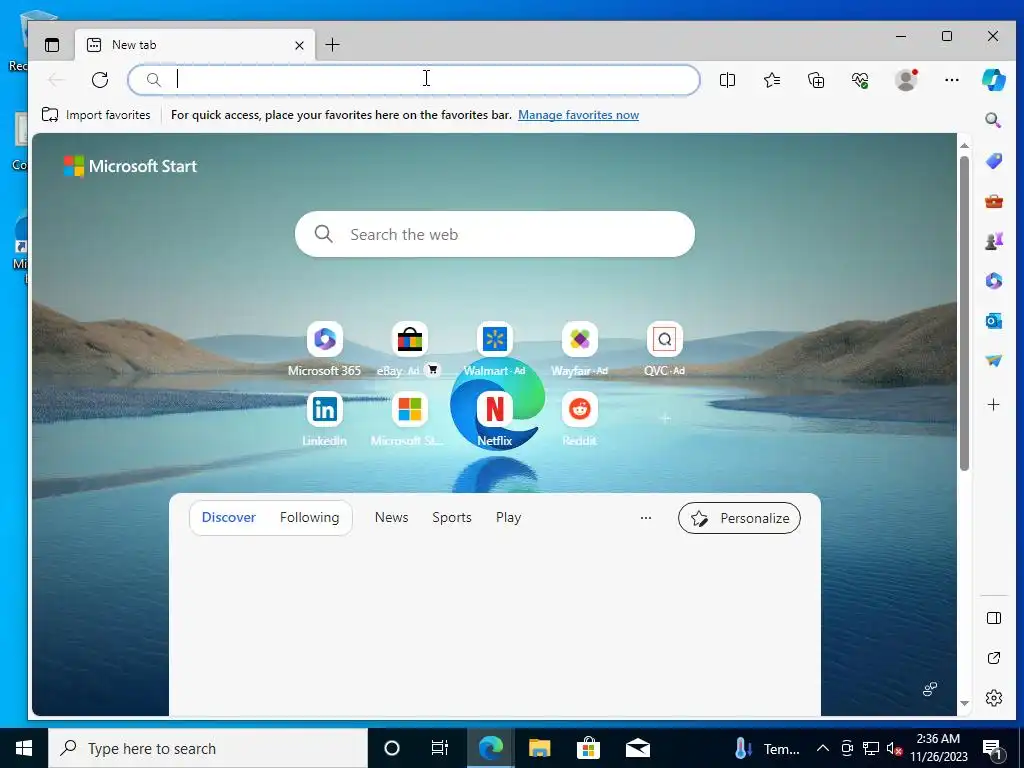The image size is (1024, 768).
Task: Open sidebar Outlook icon
Action: click(993, 321)
